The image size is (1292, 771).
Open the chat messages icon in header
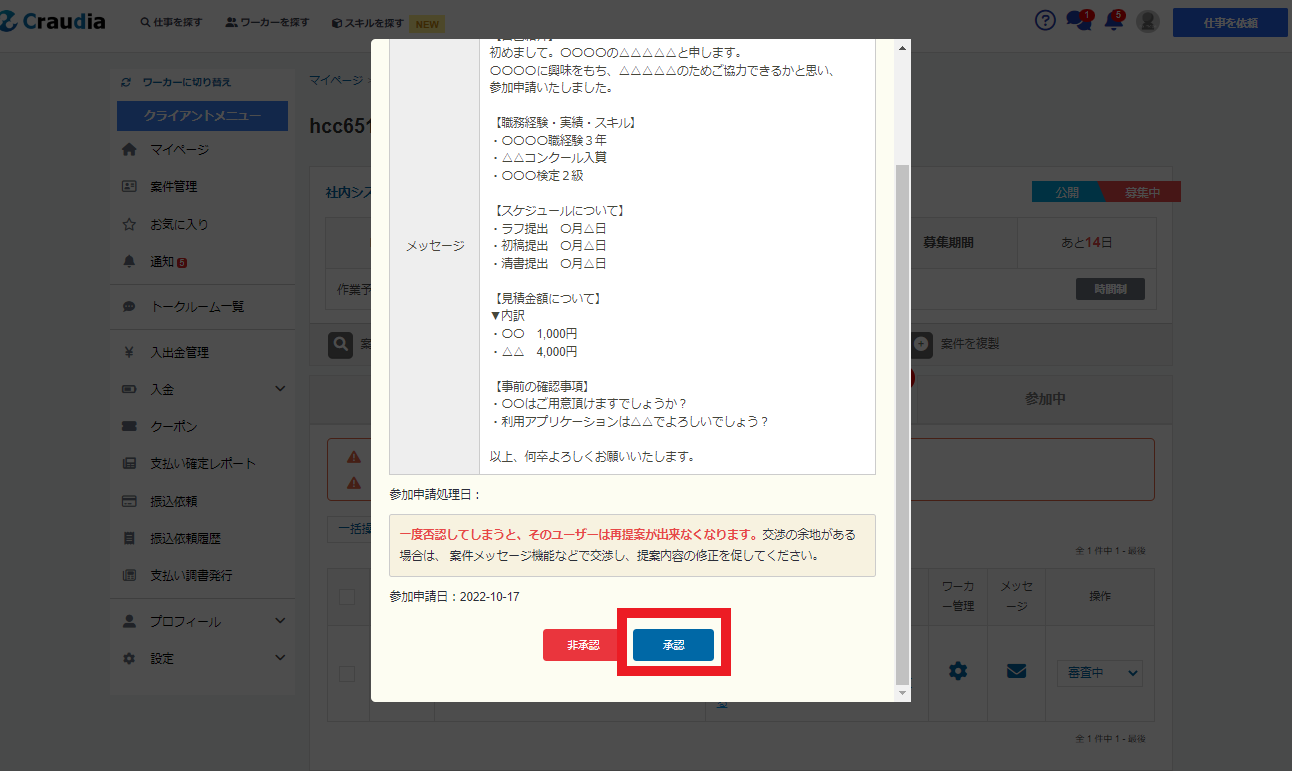pos(1079,21)
